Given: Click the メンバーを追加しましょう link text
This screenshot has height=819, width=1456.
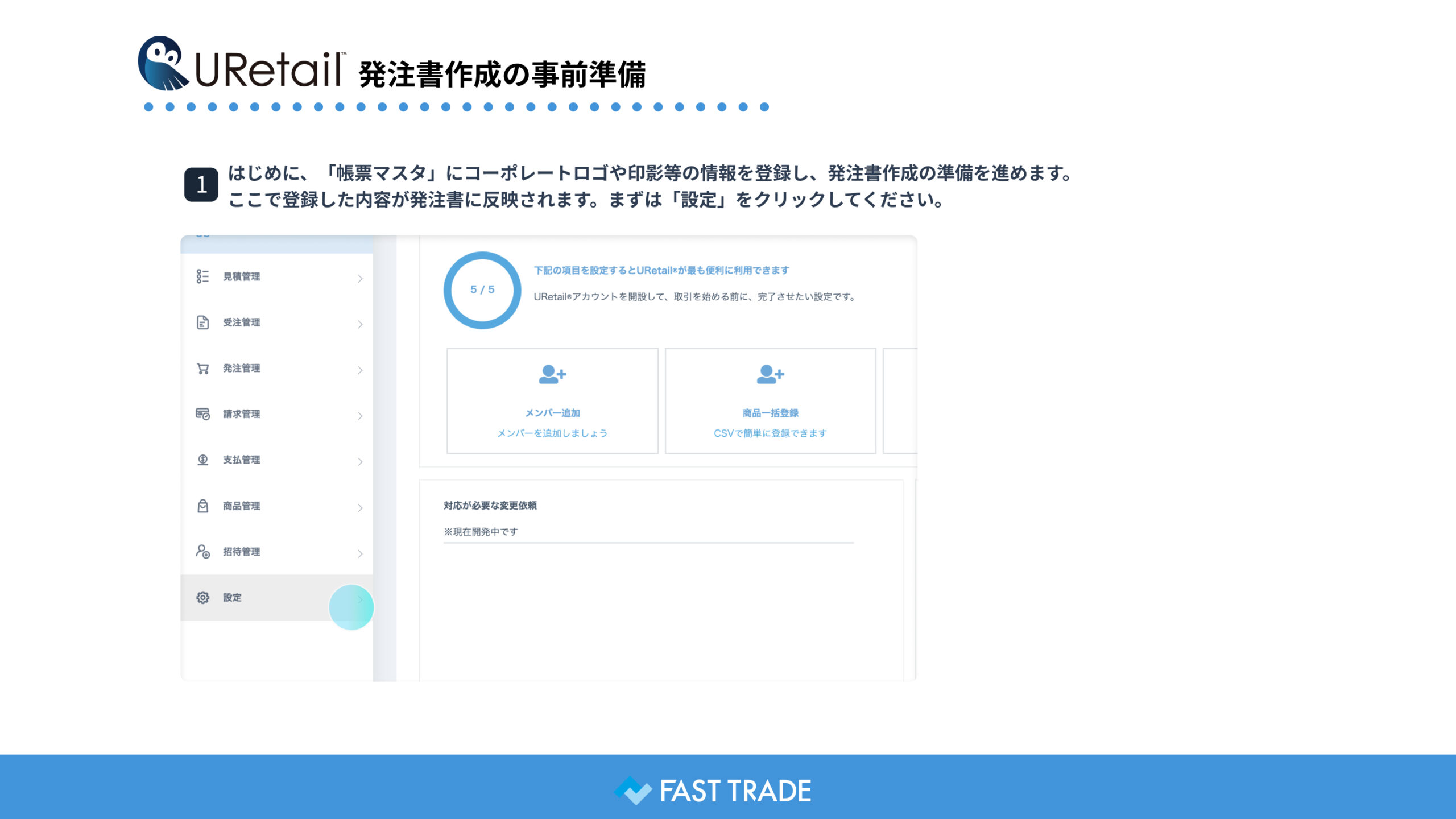Looking at the screenshot, I should tap(552, 433).
